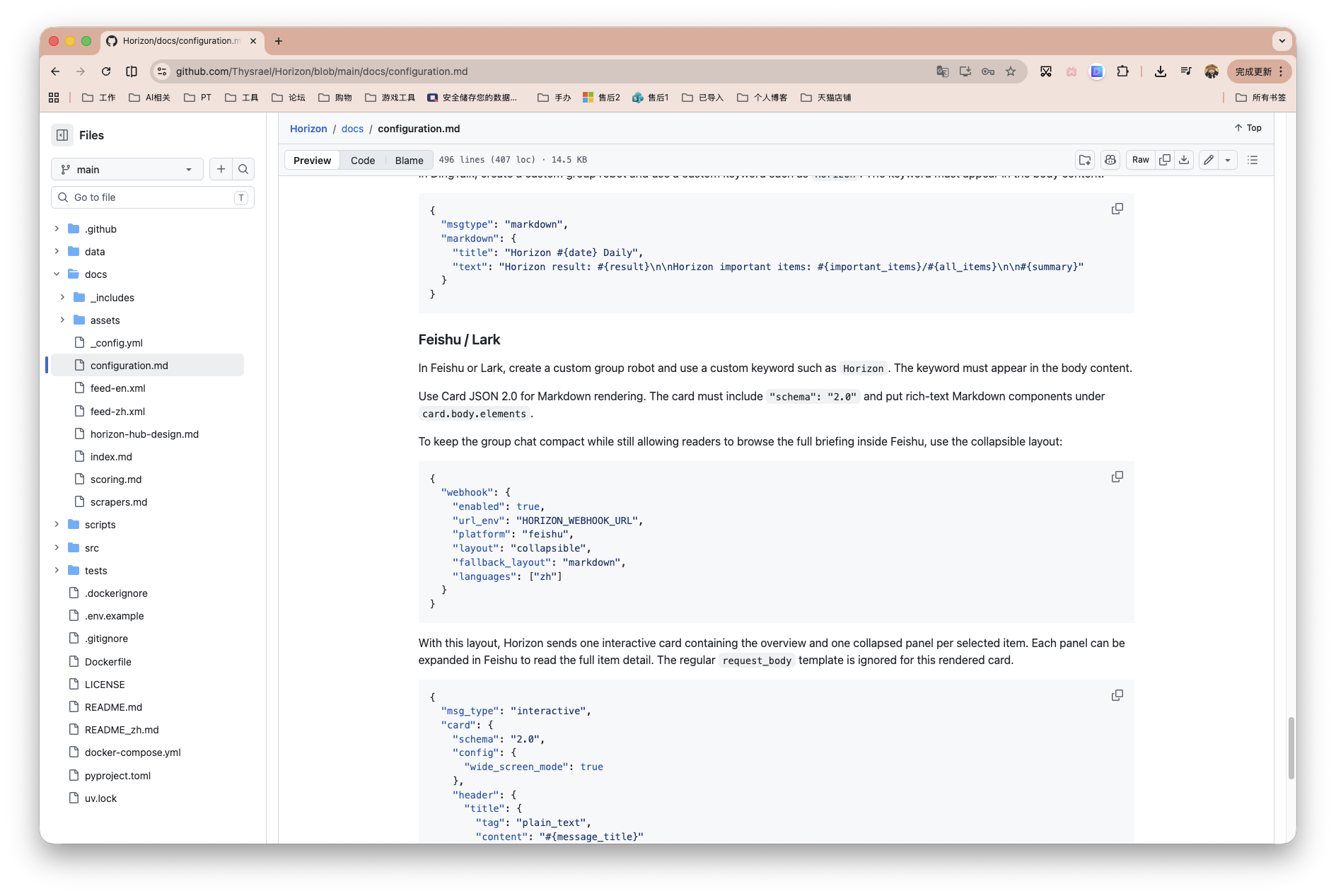
Task: Open docker-compose.yml in file tree
Action: [x=133, y=752]
